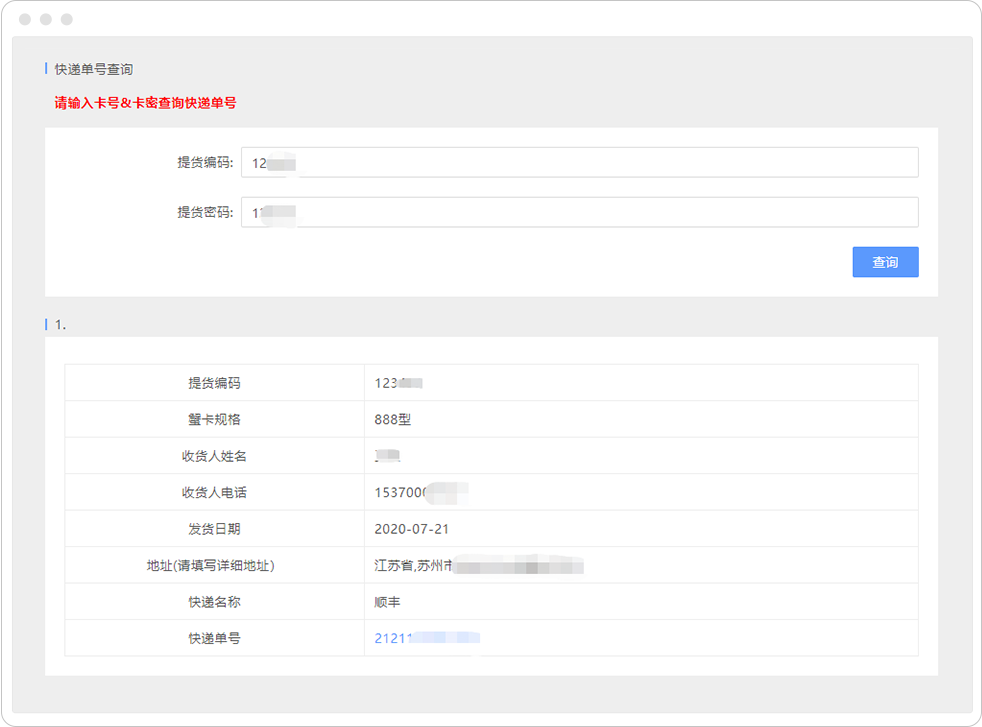
Task: Click the 提货编码 label beside the first input
Action: pyautogui.click(x=205, y=162)
